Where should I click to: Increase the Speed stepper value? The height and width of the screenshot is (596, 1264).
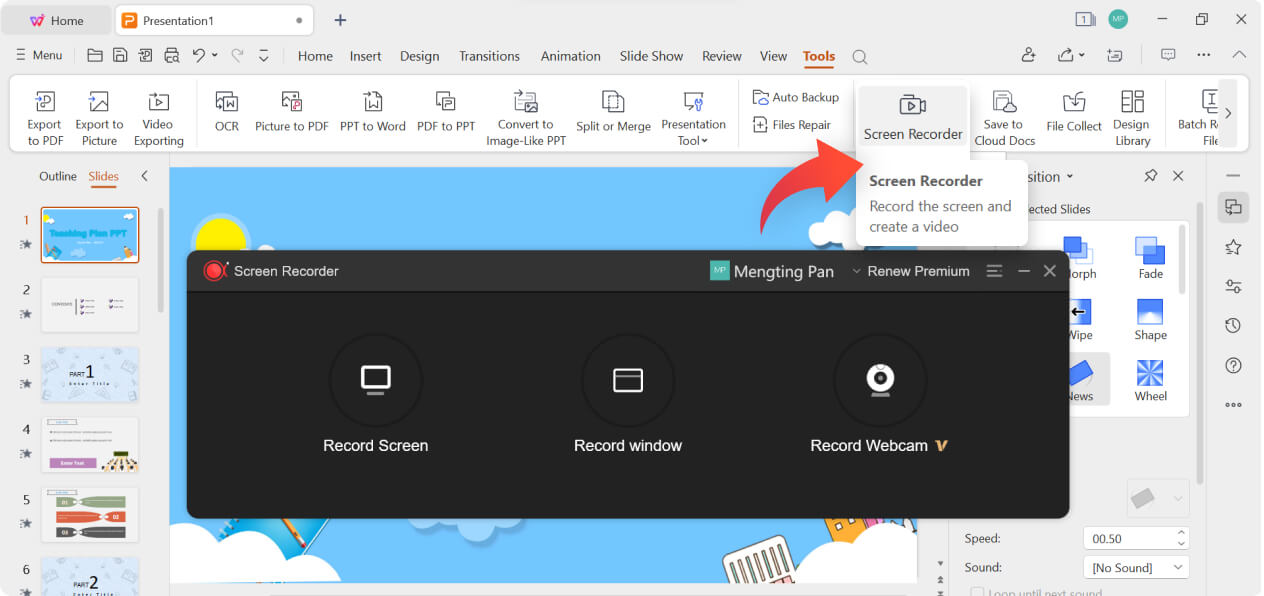point(1181,533)
